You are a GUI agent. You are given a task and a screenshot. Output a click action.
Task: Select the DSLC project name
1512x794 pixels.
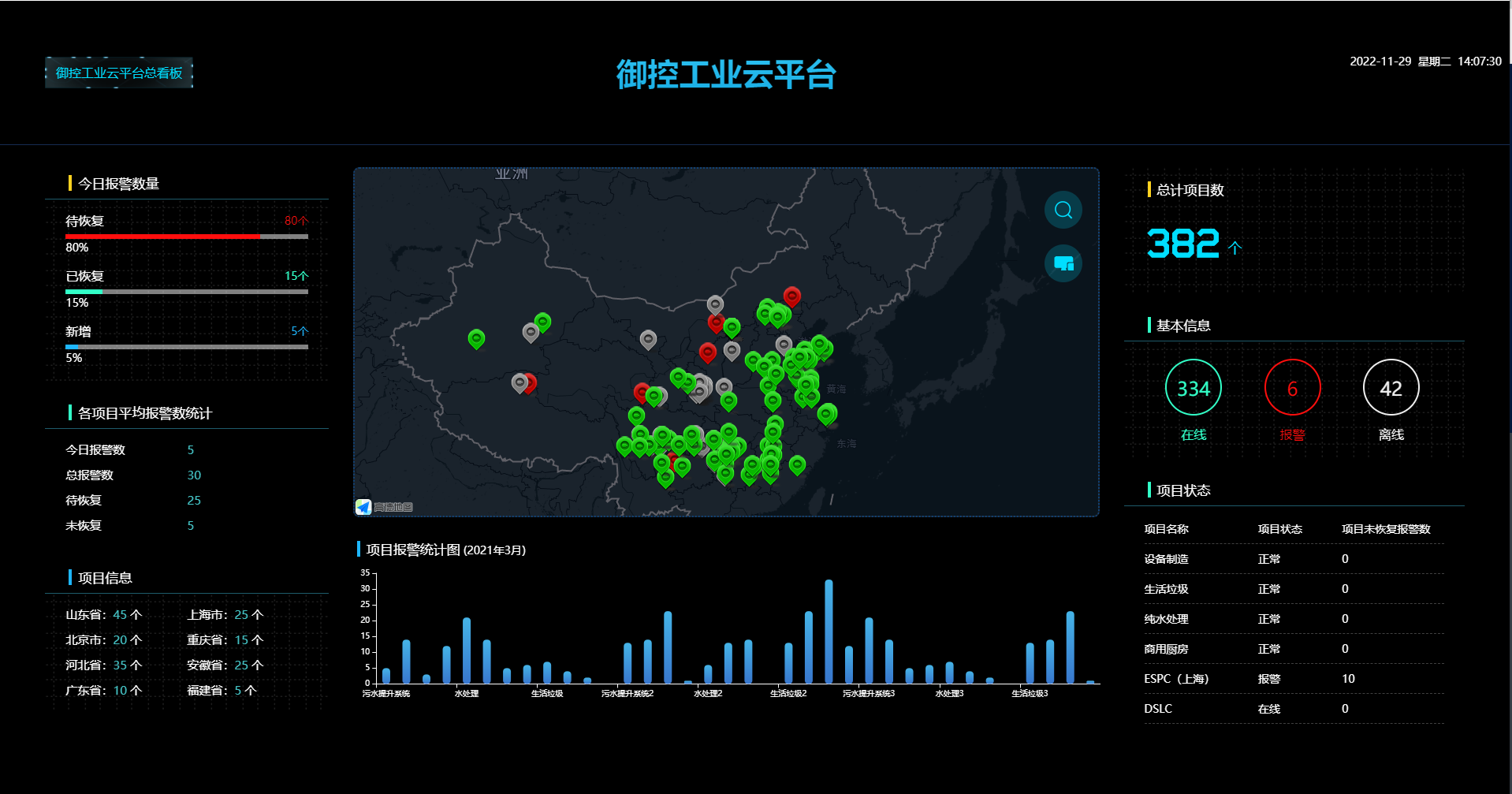pos(1158,709)
